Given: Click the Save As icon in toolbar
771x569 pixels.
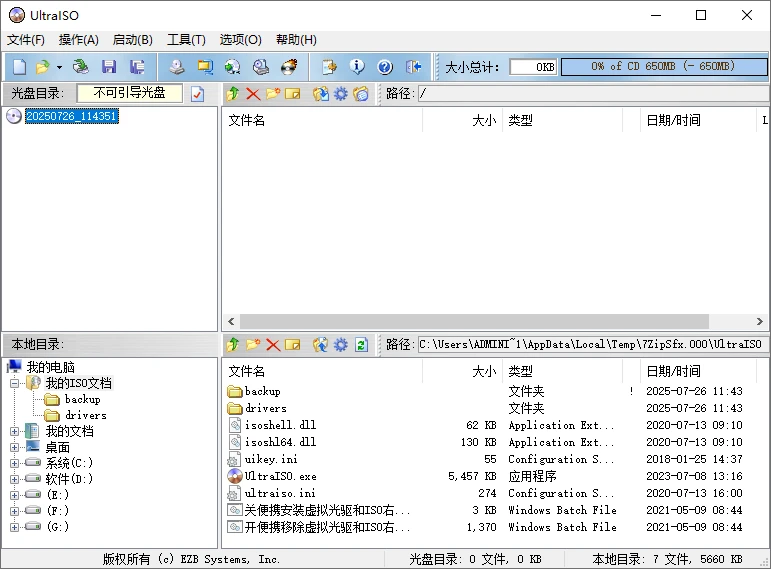Looking at the screenshot, I should tap(137, 67).
